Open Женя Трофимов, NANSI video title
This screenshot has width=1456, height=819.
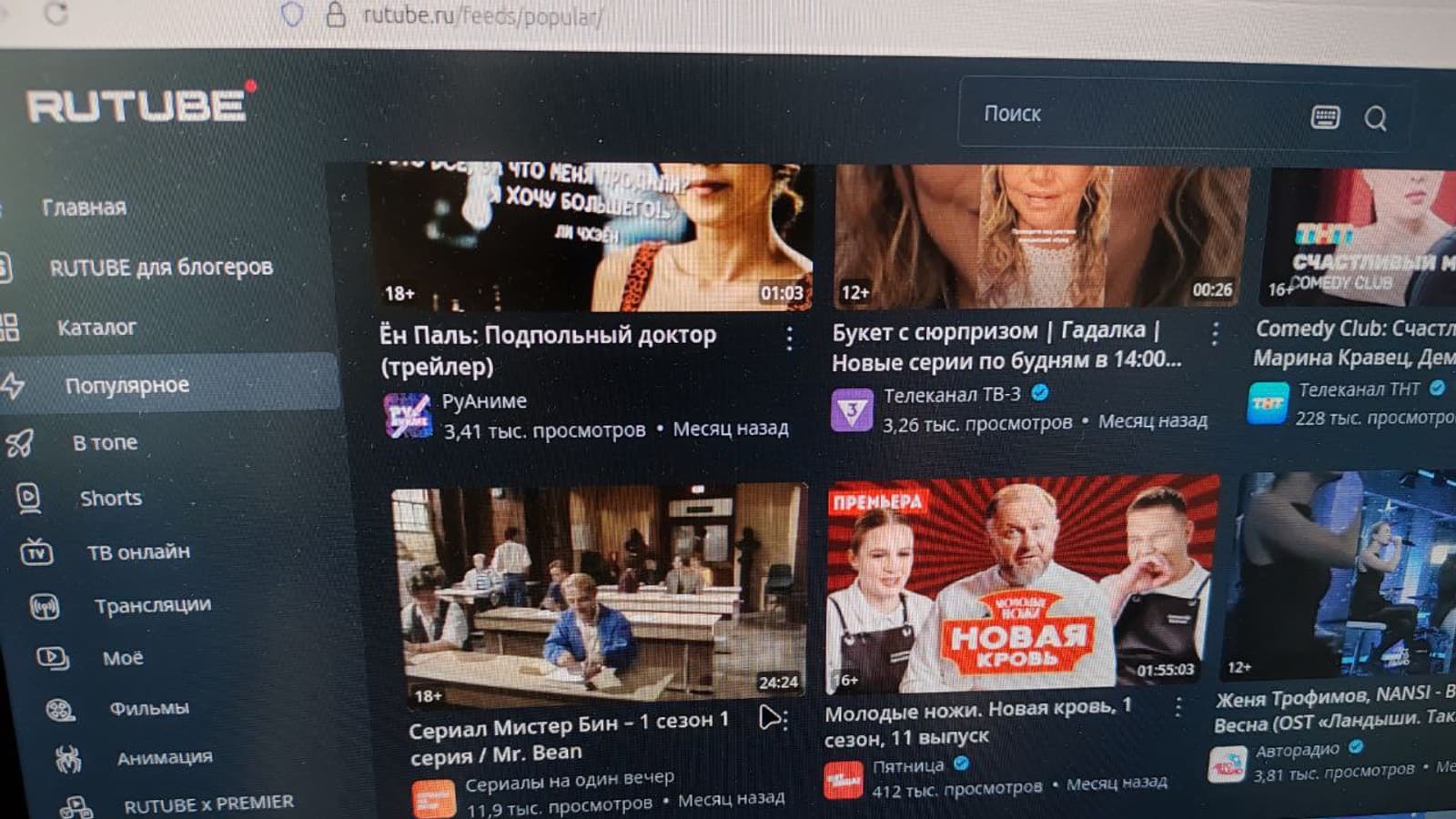pos(1335,709)
